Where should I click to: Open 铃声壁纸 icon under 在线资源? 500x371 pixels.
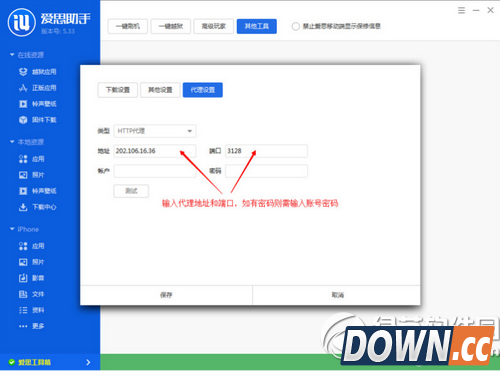tap(23, 104)
